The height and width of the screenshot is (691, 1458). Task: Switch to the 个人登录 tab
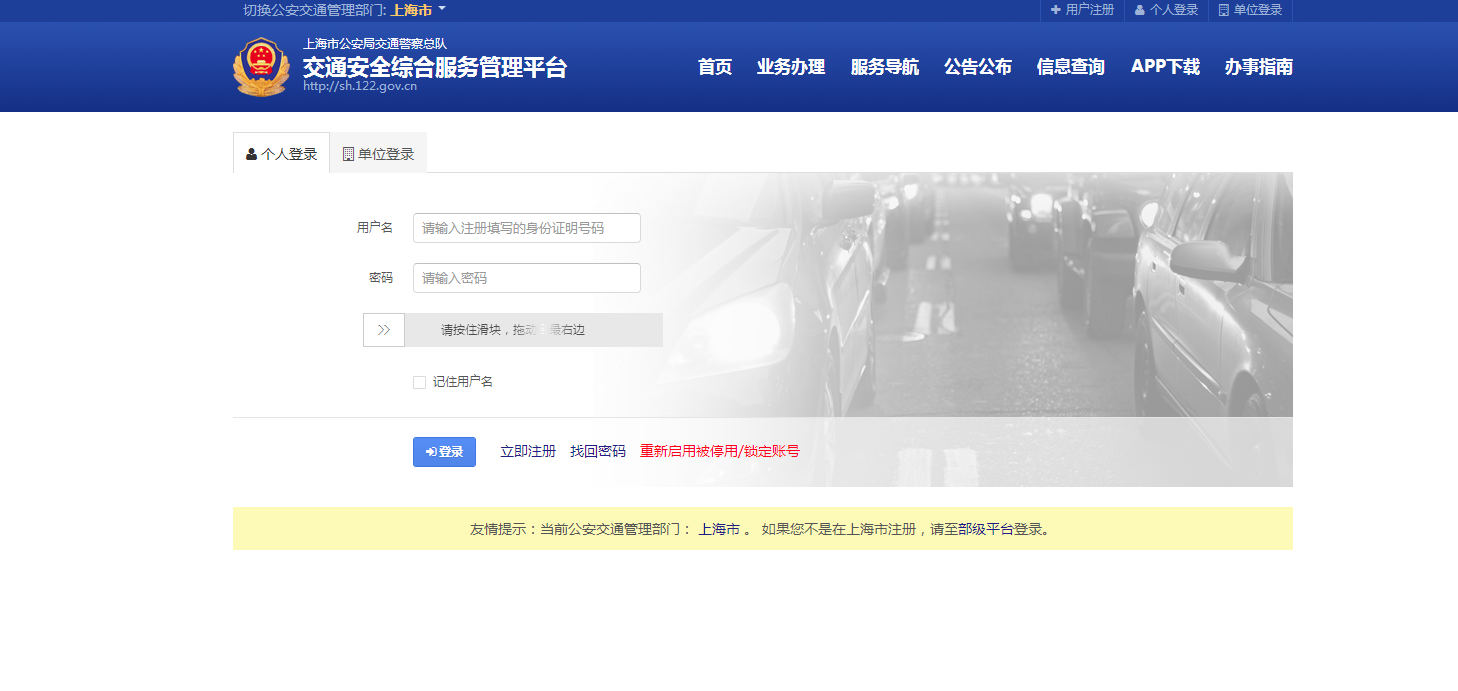coord(281,154)
